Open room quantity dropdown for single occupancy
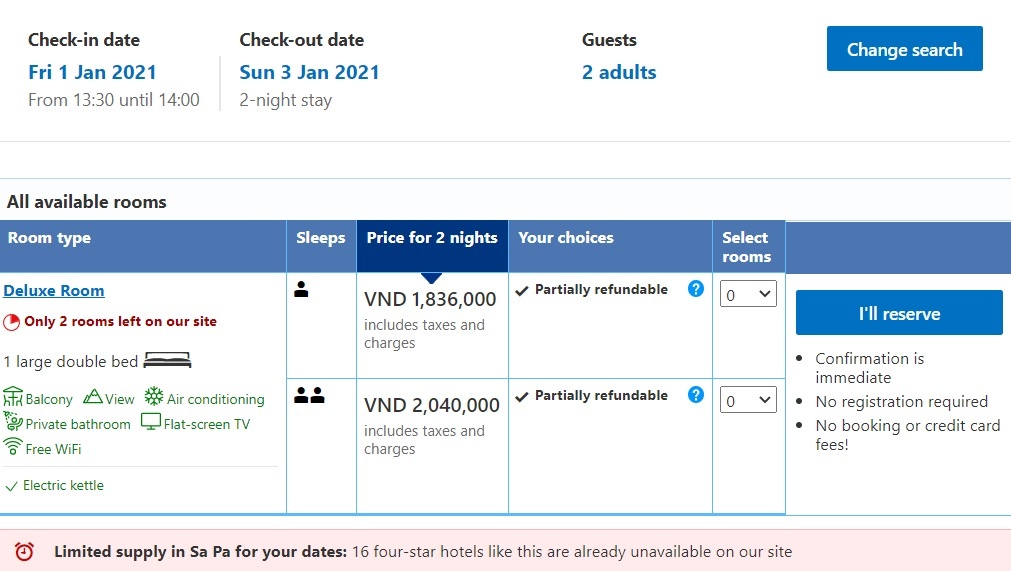Screen dimensions: 1011x571 pyautogui.click(x=748, y=295)
